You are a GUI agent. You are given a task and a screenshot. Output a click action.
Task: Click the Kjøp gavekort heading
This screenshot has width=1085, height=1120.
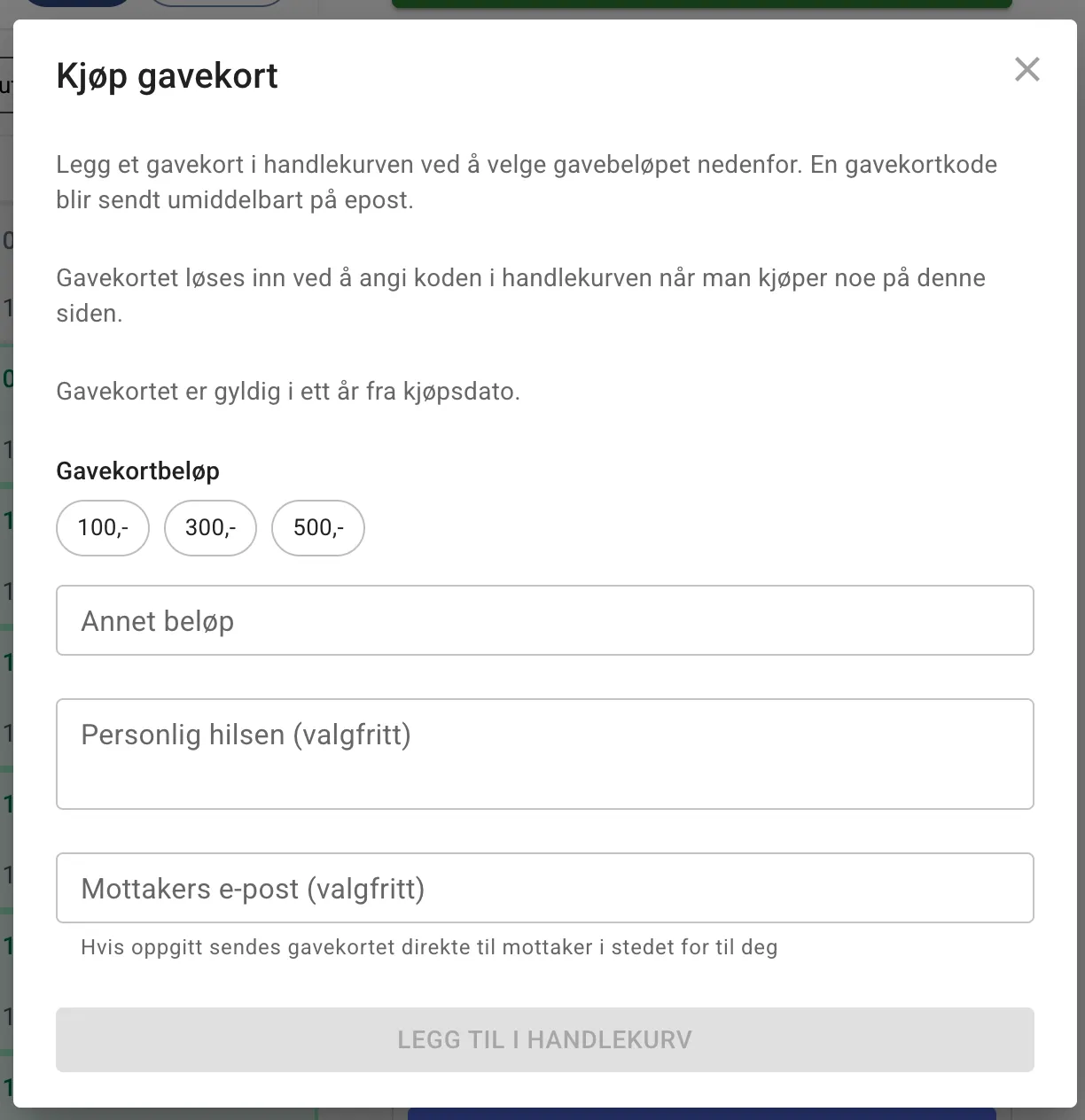pos(167,75)
